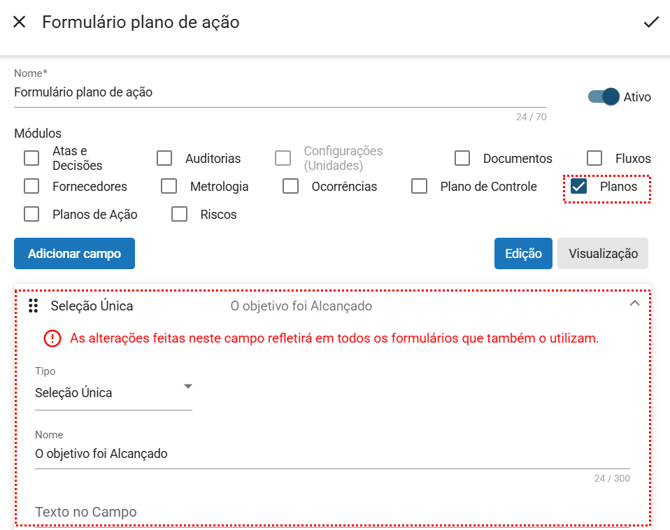Check the Fornecedores checkbox
The image size is (670, 530).
[x=32, y=186]
